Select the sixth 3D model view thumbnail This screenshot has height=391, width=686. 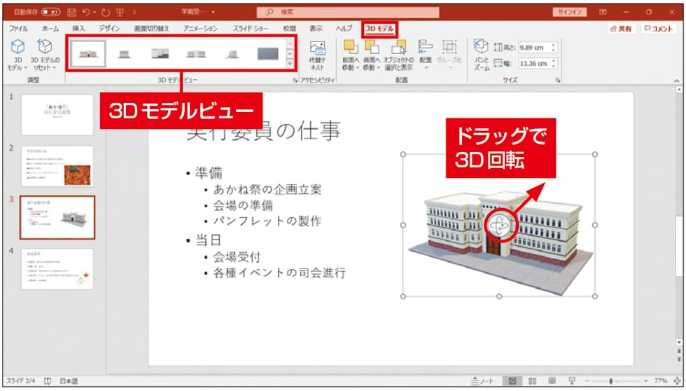[x=268, y=54]
